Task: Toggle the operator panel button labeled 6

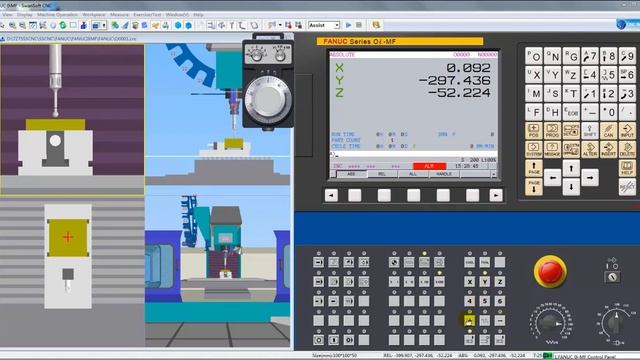Action: pos(500,301)
